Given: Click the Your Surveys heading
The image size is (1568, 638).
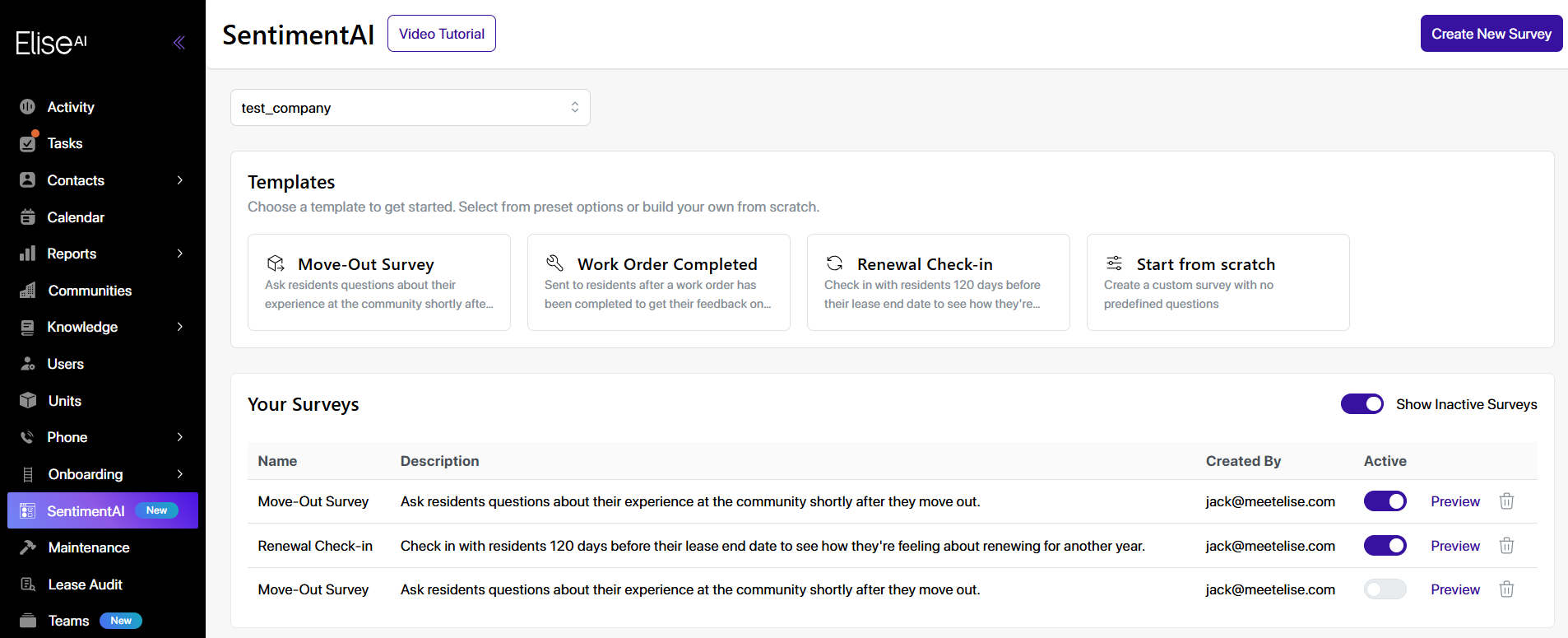Looking at the screenshot, I should click(x=304, y=404).
